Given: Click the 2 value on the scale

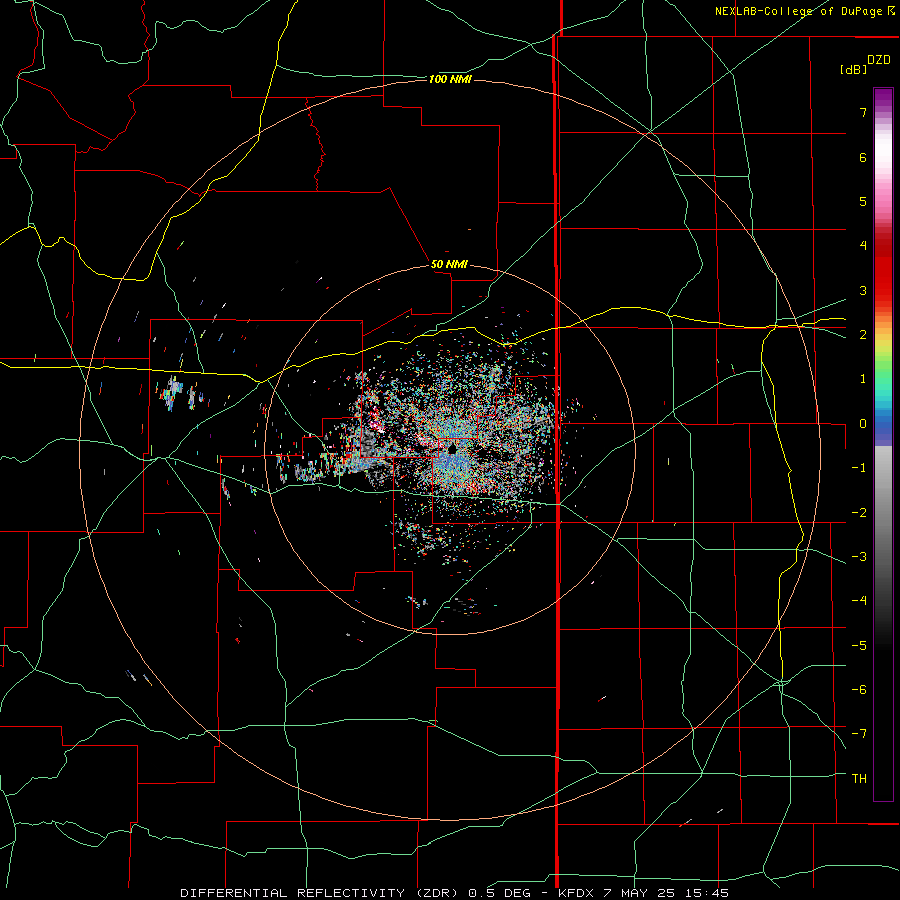Looking at the screenshot, I should 863,335.
